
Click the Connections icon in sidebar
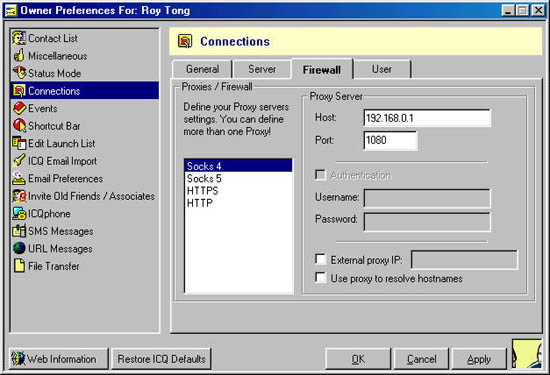[19, 91]
